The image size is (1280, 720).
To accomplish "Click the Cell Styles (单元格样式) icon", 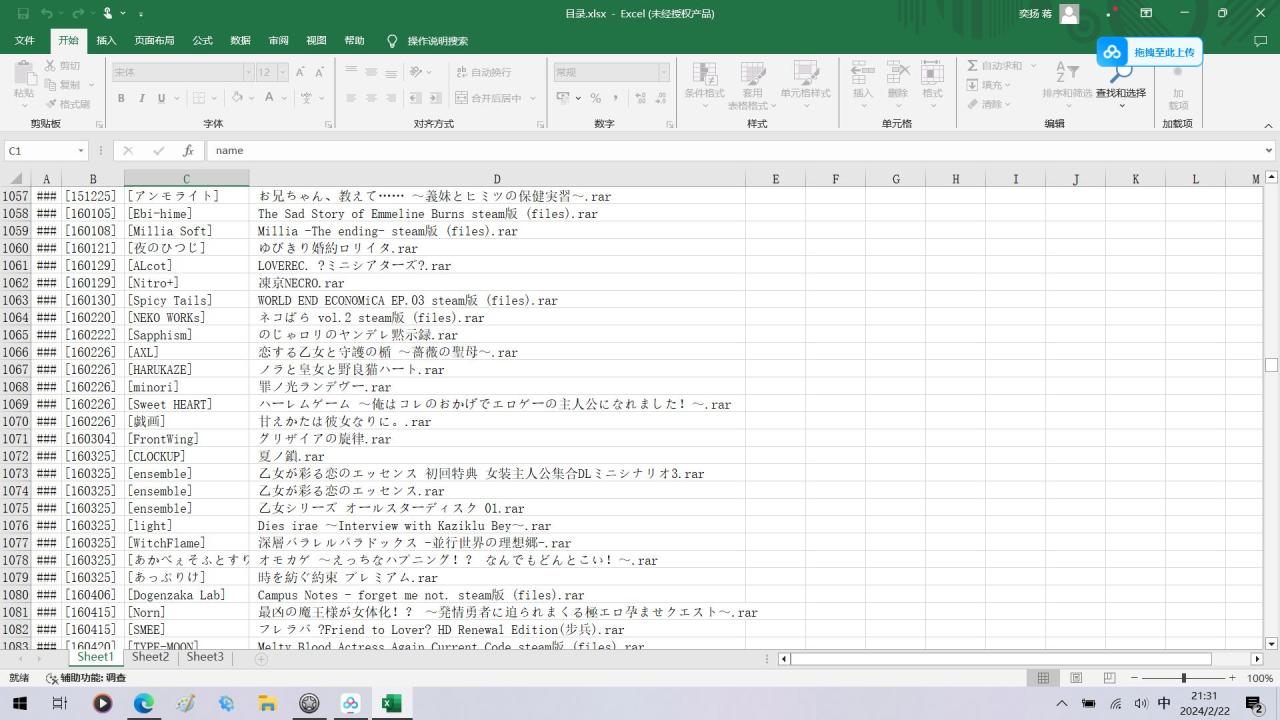I will (x=806, y=73).
